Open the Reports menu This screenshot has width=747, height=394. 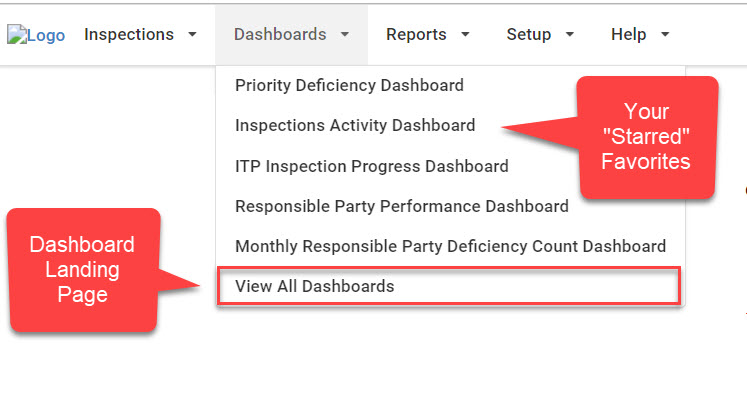(416, 34)
